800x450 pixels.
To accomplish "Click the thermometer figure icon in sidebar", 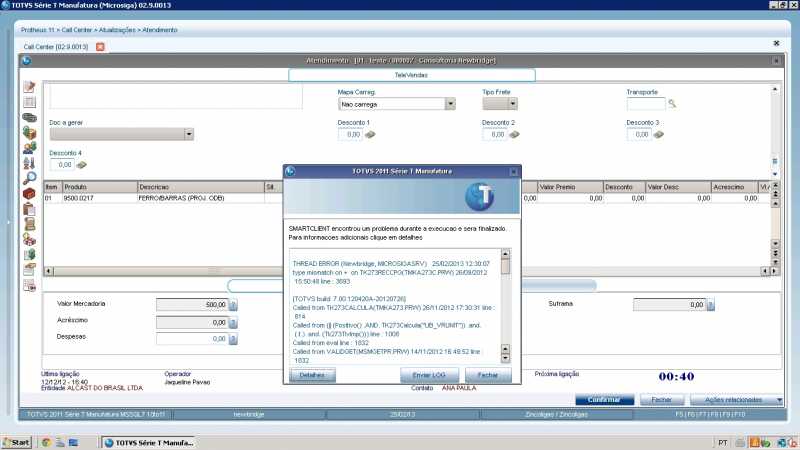I will [30, 163].
